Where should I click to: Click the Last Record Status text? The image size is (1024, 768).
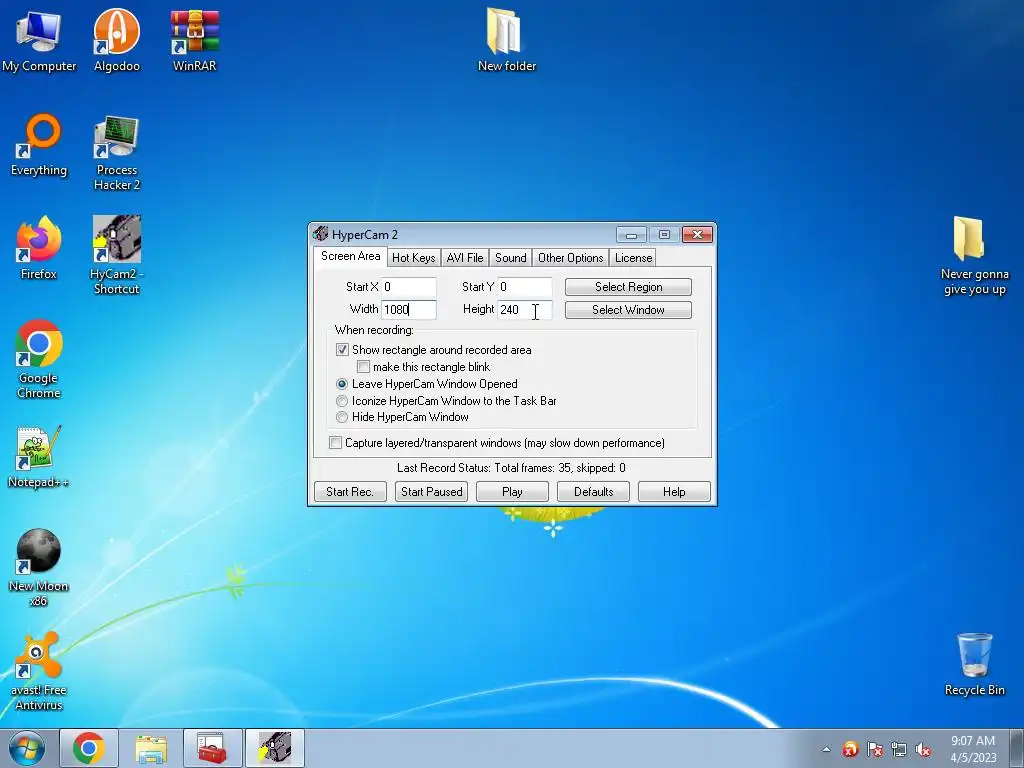(x=511, y=468)
